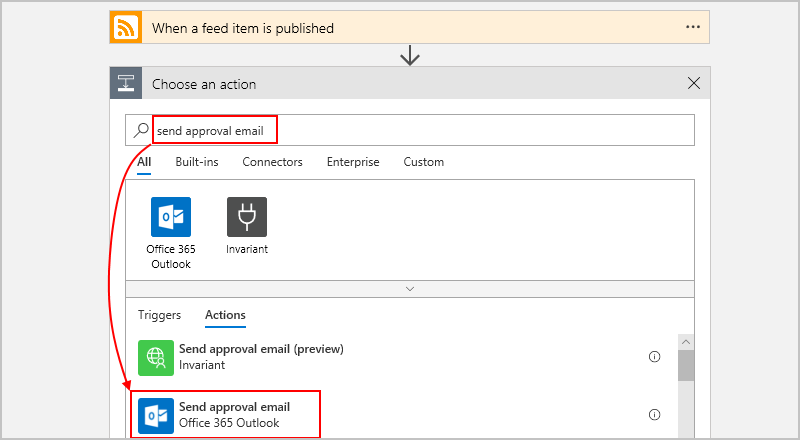Click the Choose an action header icon

126,84
